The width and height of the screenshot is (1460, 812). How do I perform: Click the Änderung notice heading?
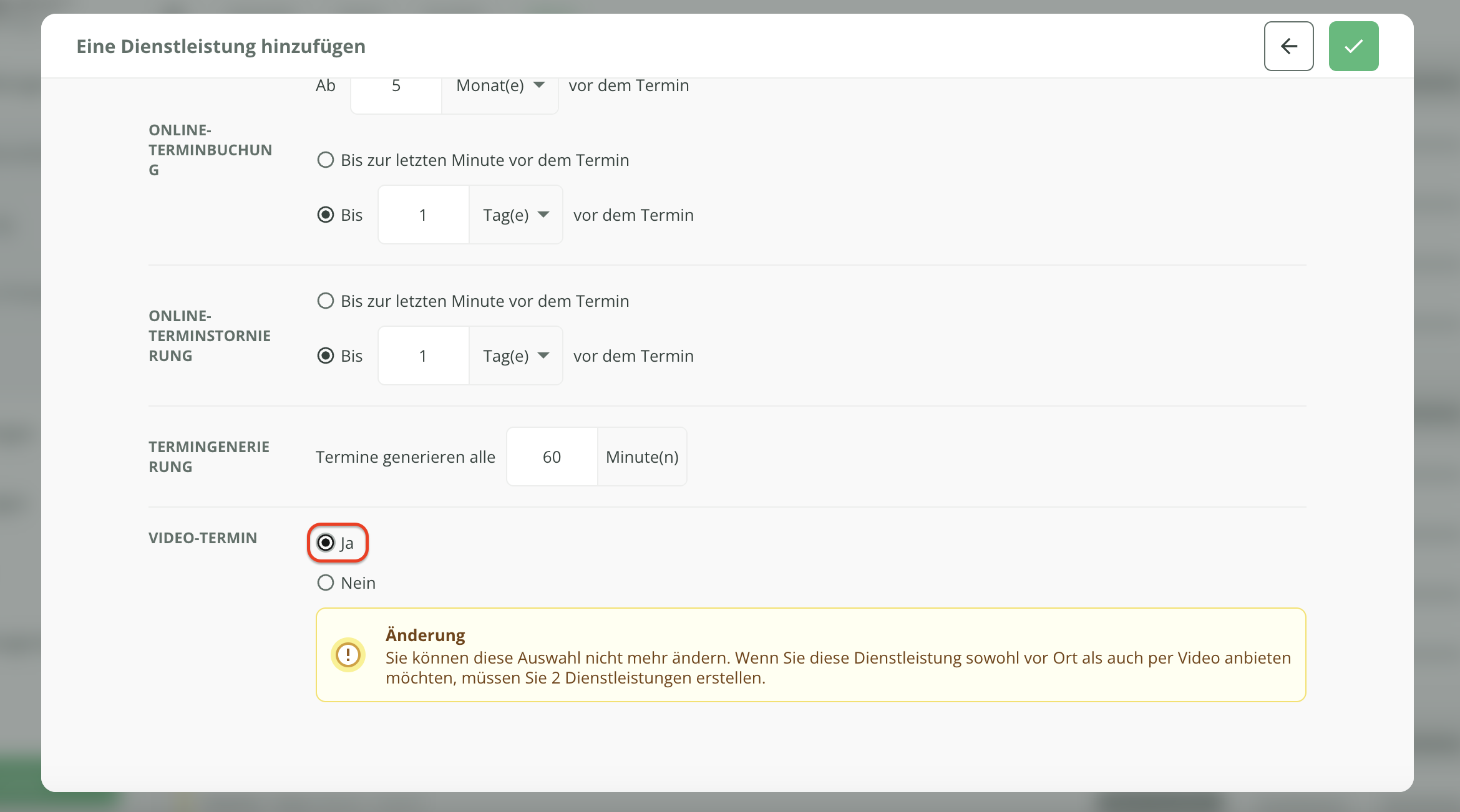(425, 635)
